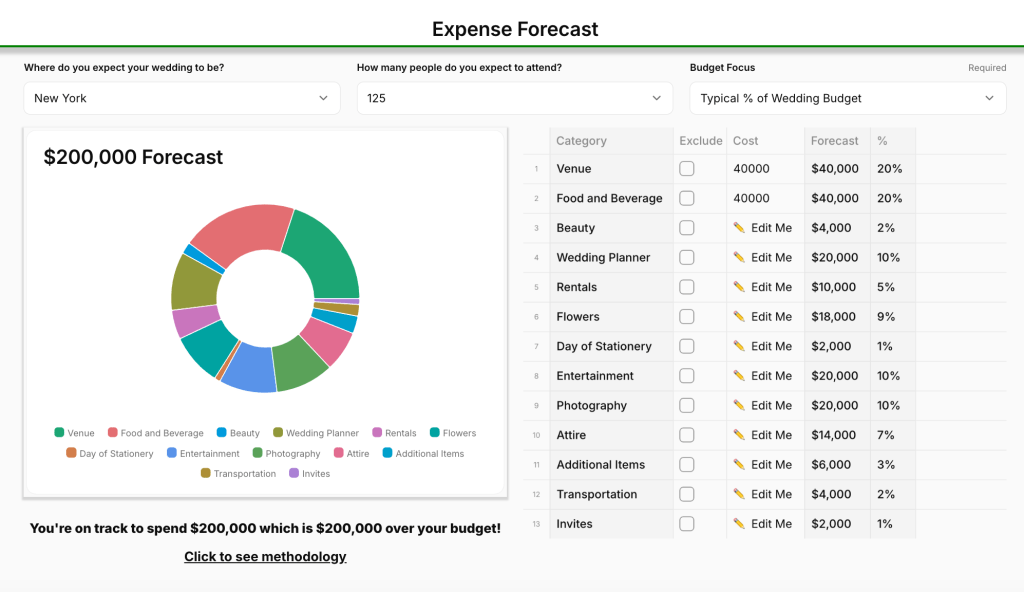Click the pencil edit icon for Invites
Screen dimensions: 1024x592
click(x=739, y=524)
